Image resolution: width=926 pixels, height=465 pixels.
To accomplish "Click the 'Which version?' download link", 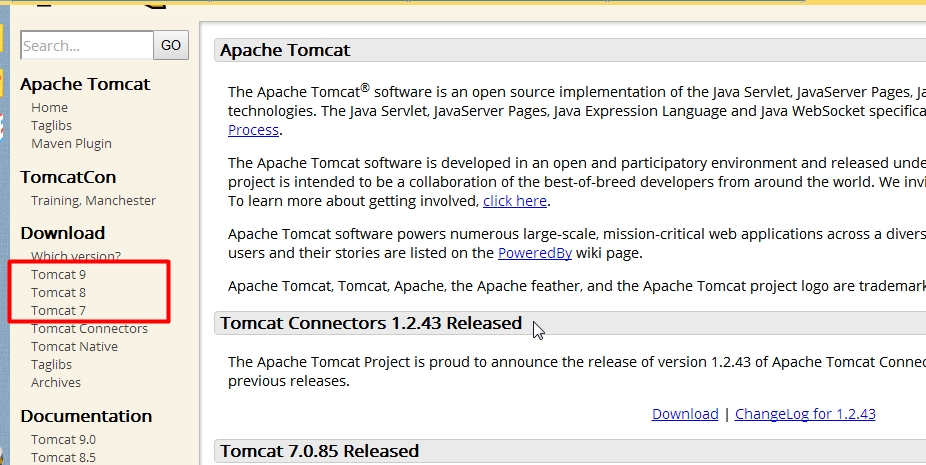I will [x=76, y=257].
